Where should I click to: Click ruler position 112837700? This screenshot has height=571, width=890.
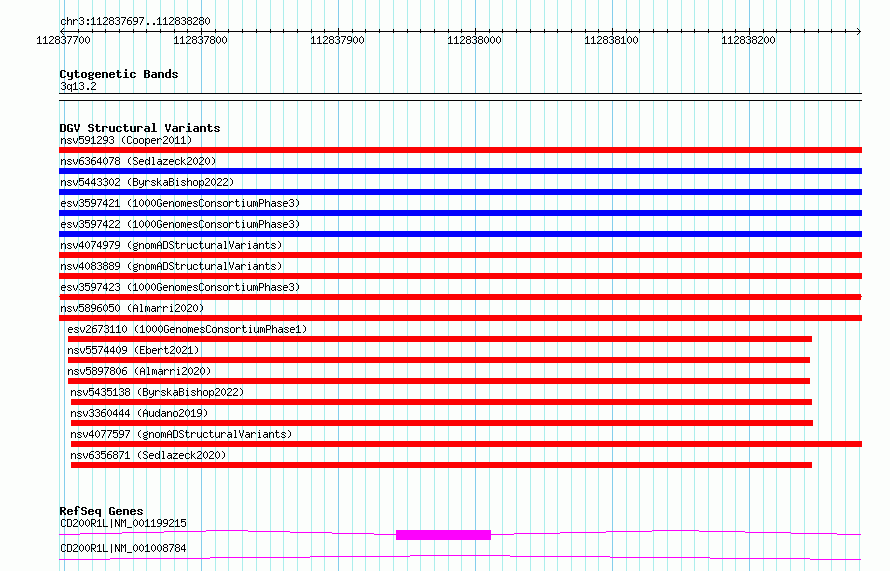click(63, 40)
